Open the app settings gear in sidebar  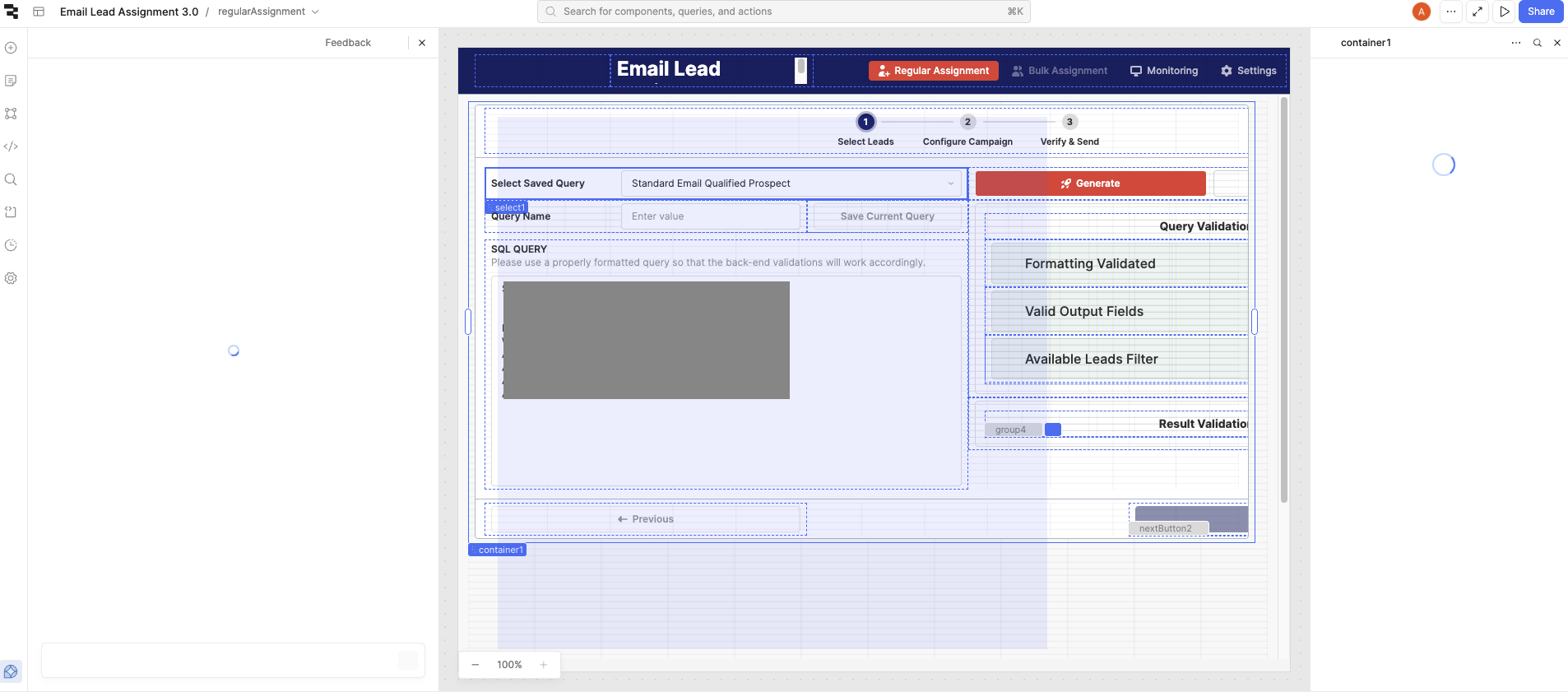[11, 278]
